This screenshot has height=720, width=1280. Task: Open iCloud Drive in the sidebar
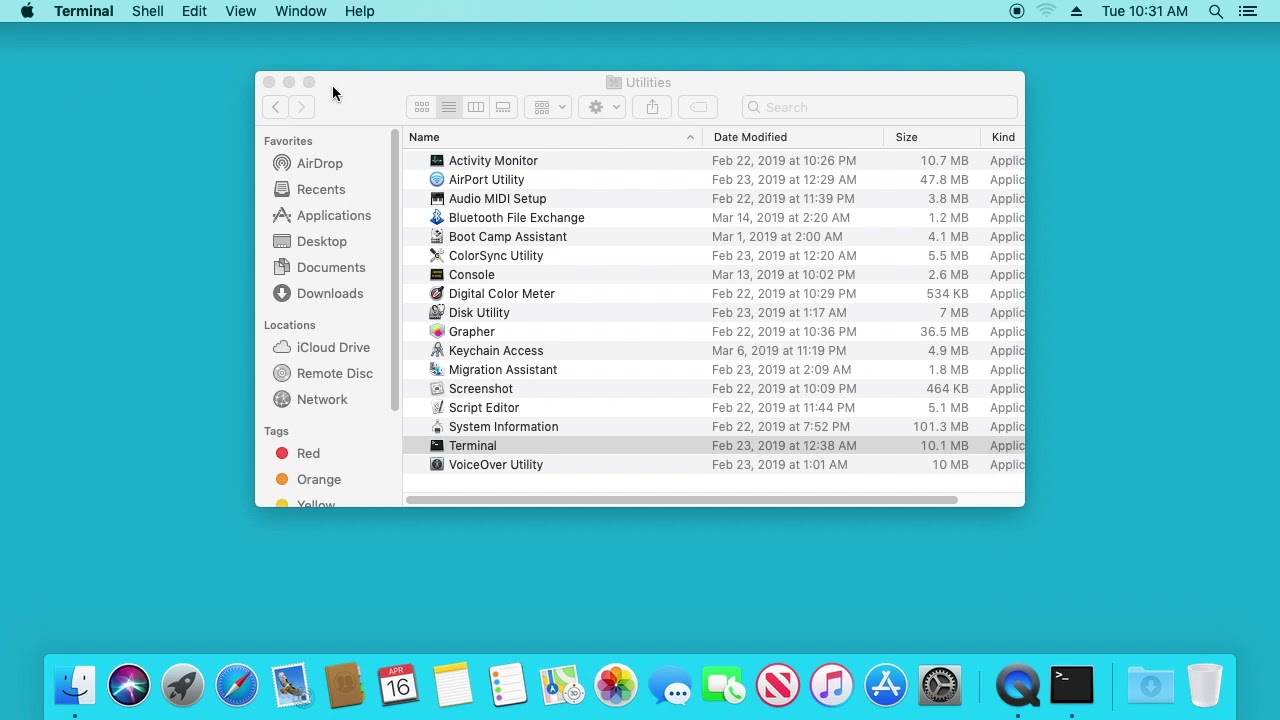pos(333,347)
